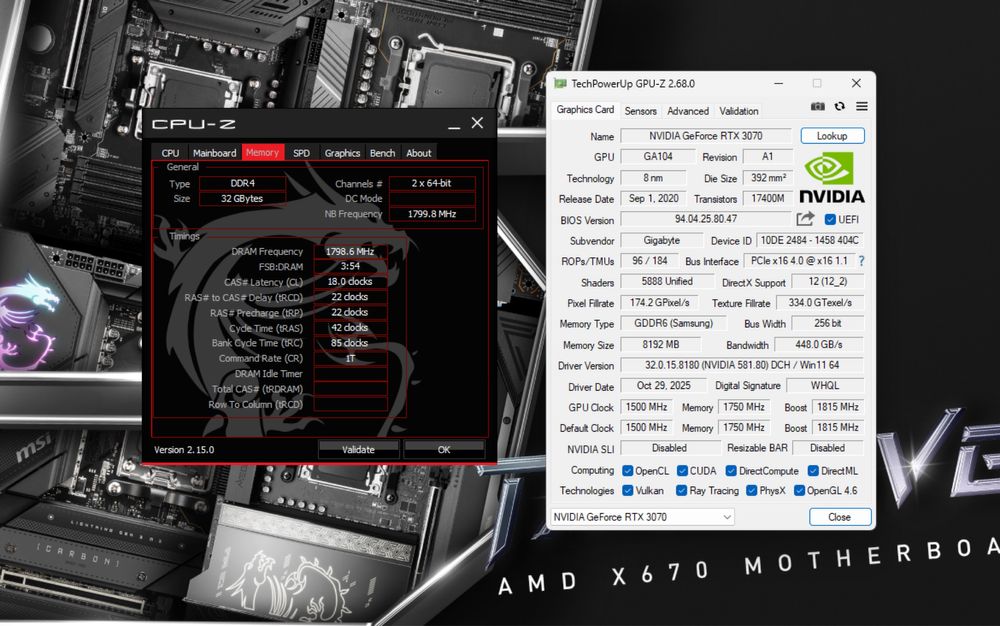Click the Release Date value Sep 1, 2020

pos(654,198)
